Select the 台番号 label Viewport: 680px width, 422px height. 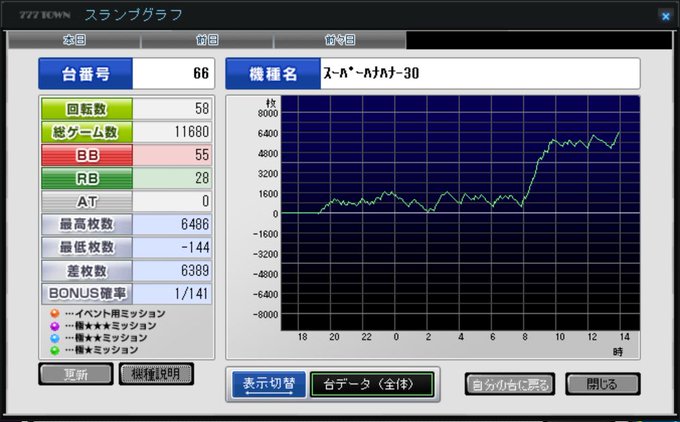click(85, 73)
